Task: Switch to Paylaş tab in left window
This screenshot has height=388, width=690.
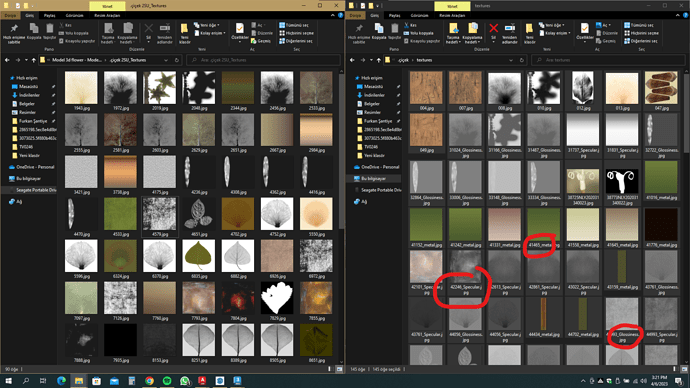Action: (49, 15)
